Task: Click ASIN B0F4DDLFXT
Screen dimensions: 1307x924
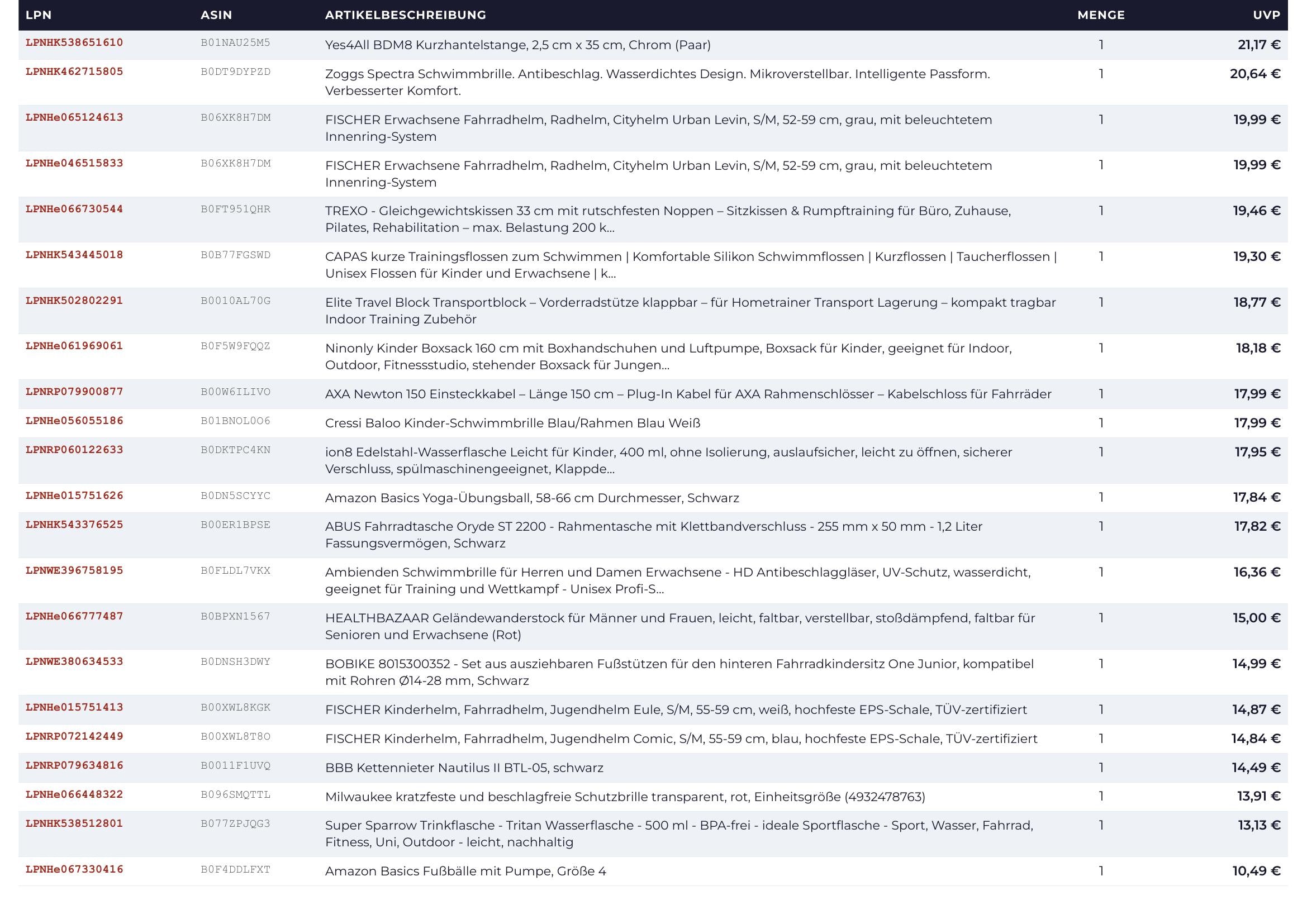Action: click(x=236, y=869)
